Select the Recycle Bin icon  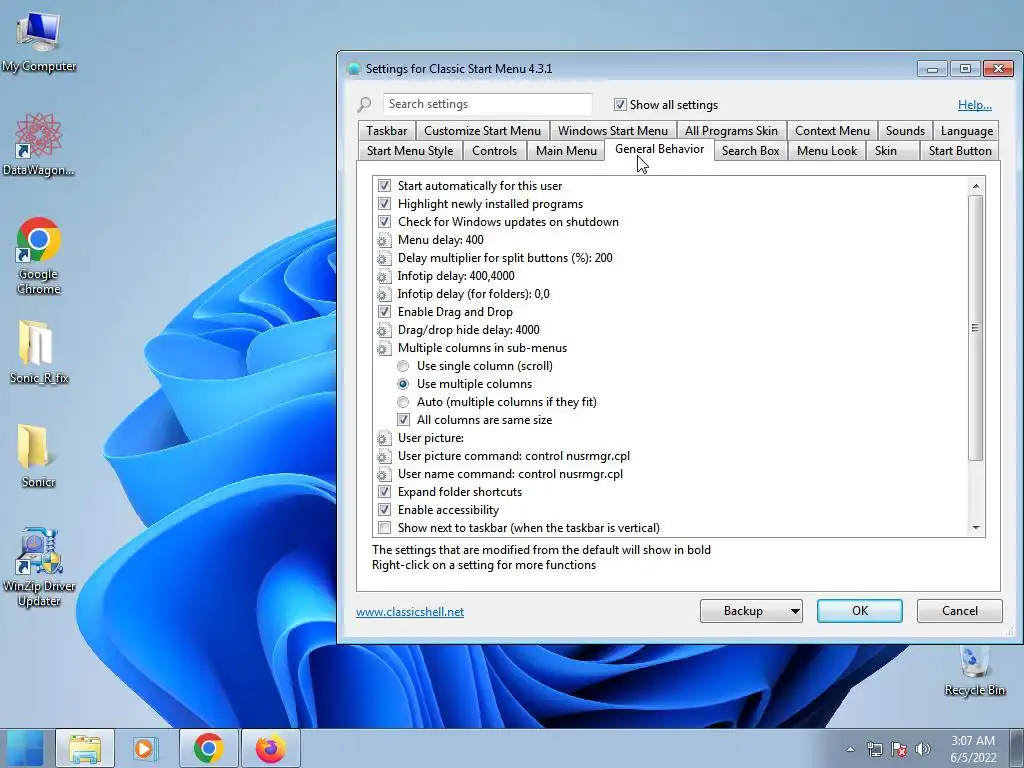pyautogui.click(x=974, y=671)
